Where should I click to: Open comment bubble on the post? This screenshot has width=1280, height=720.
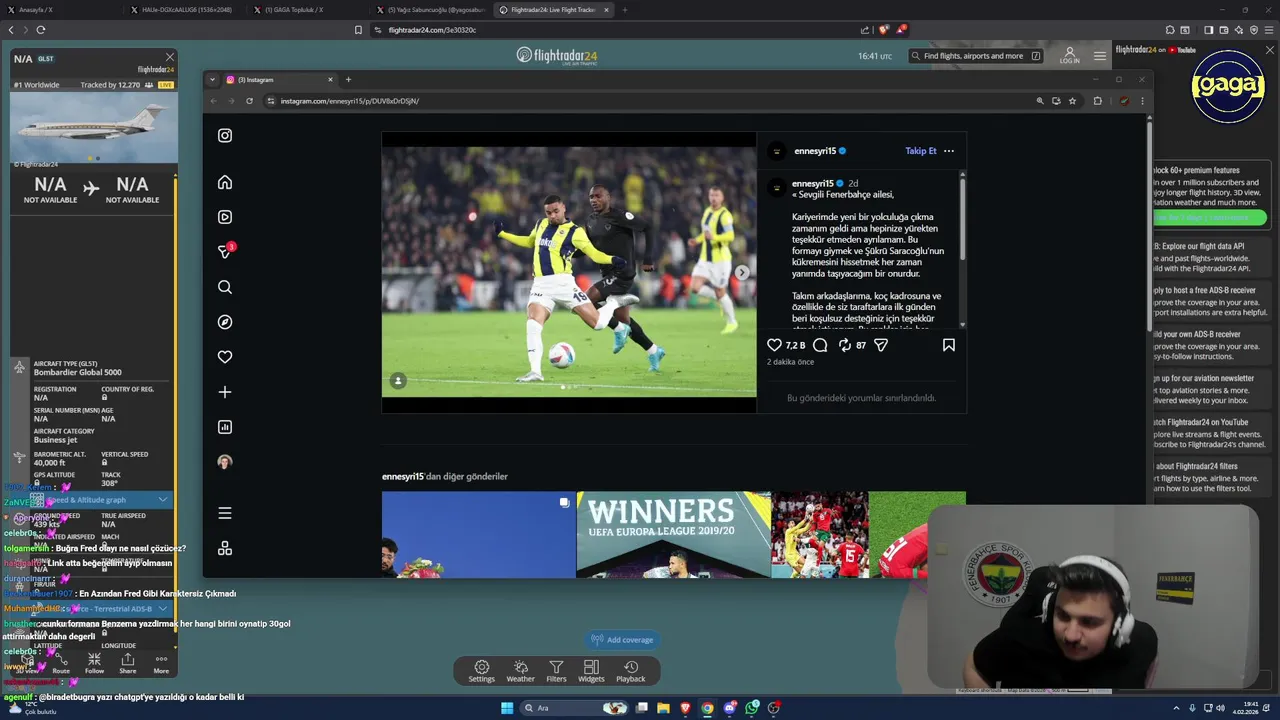tap(820, 345)
